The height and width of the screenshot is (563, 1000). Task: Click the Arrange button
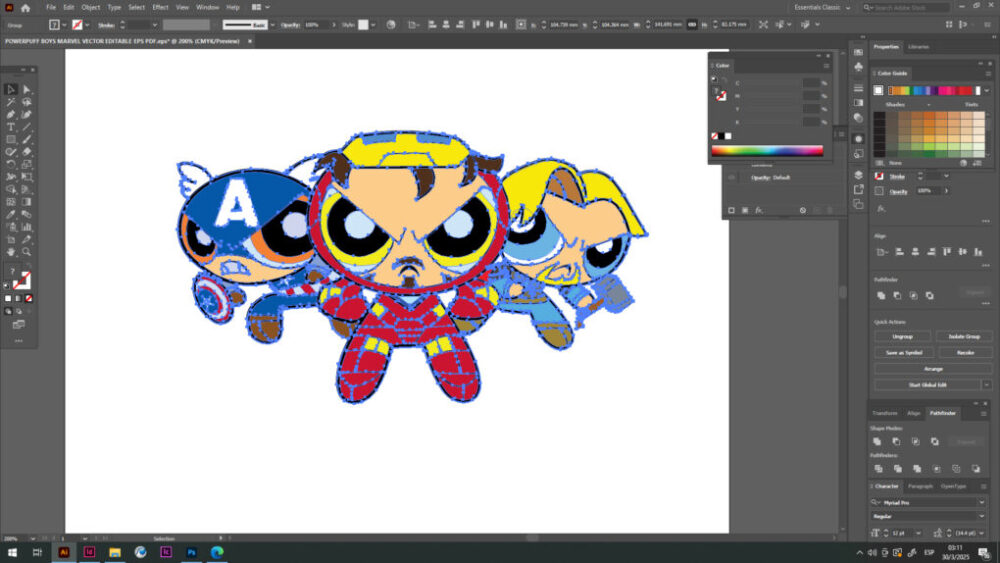[933, 369]
